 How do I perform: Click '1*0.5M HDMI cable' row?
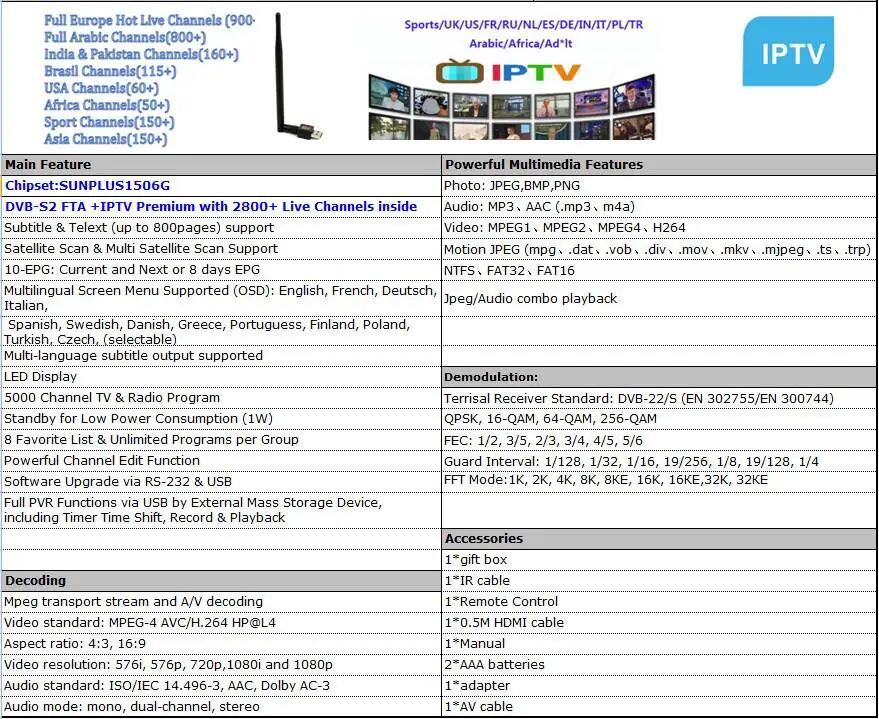[x=659, y=623]
